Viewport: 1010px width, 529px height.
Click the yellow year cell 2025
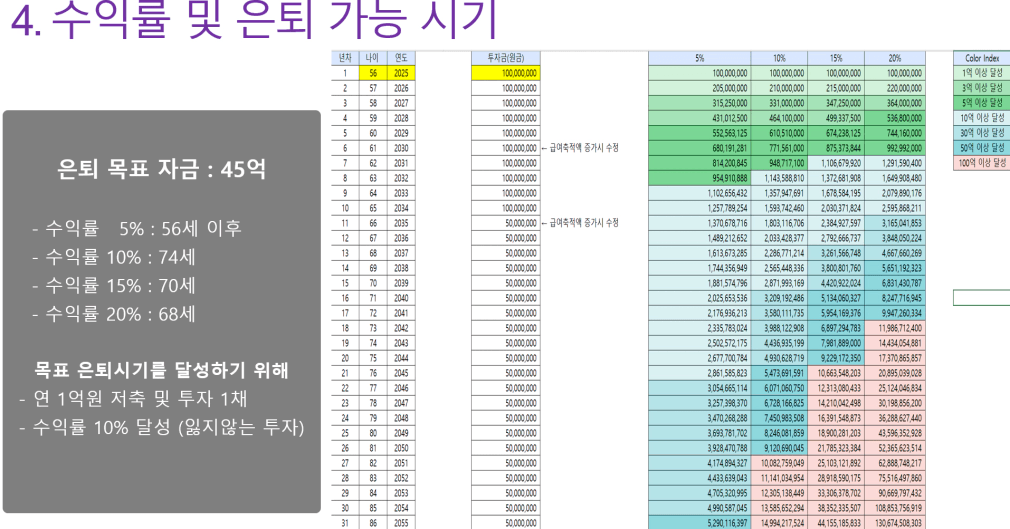[401, 73]
